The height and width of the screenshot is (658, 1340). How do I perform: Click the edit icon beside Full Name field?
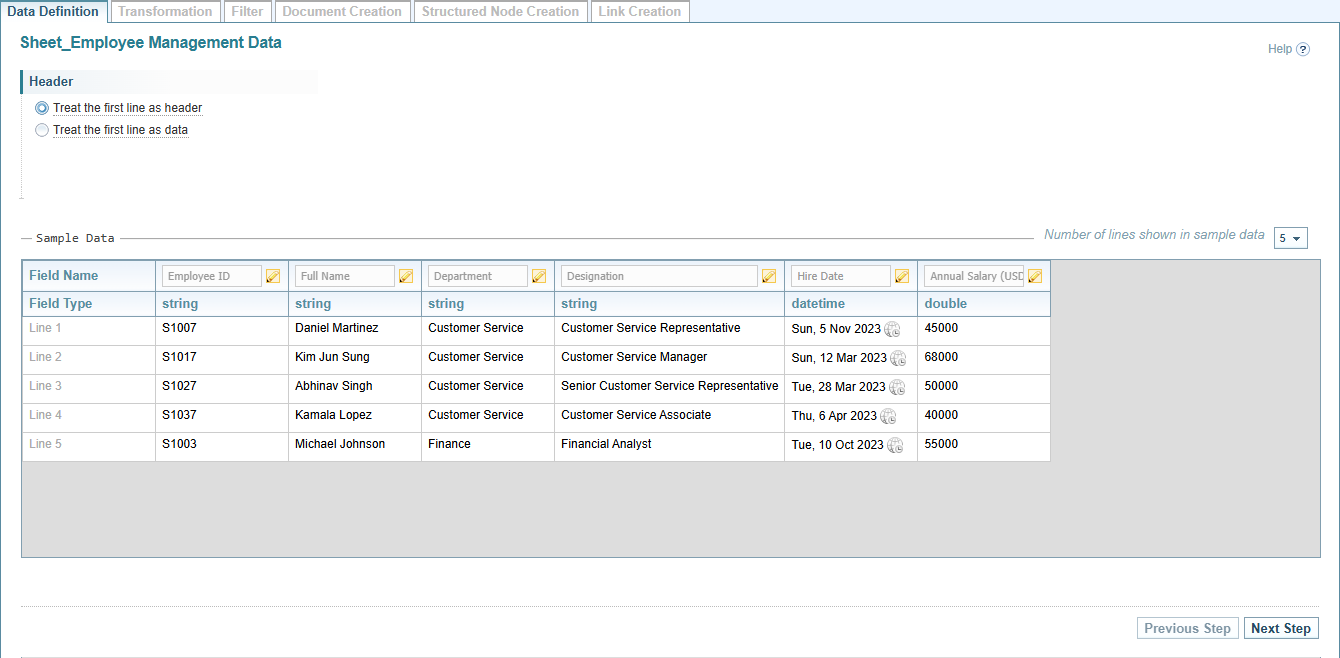click(x=406, y=277)
